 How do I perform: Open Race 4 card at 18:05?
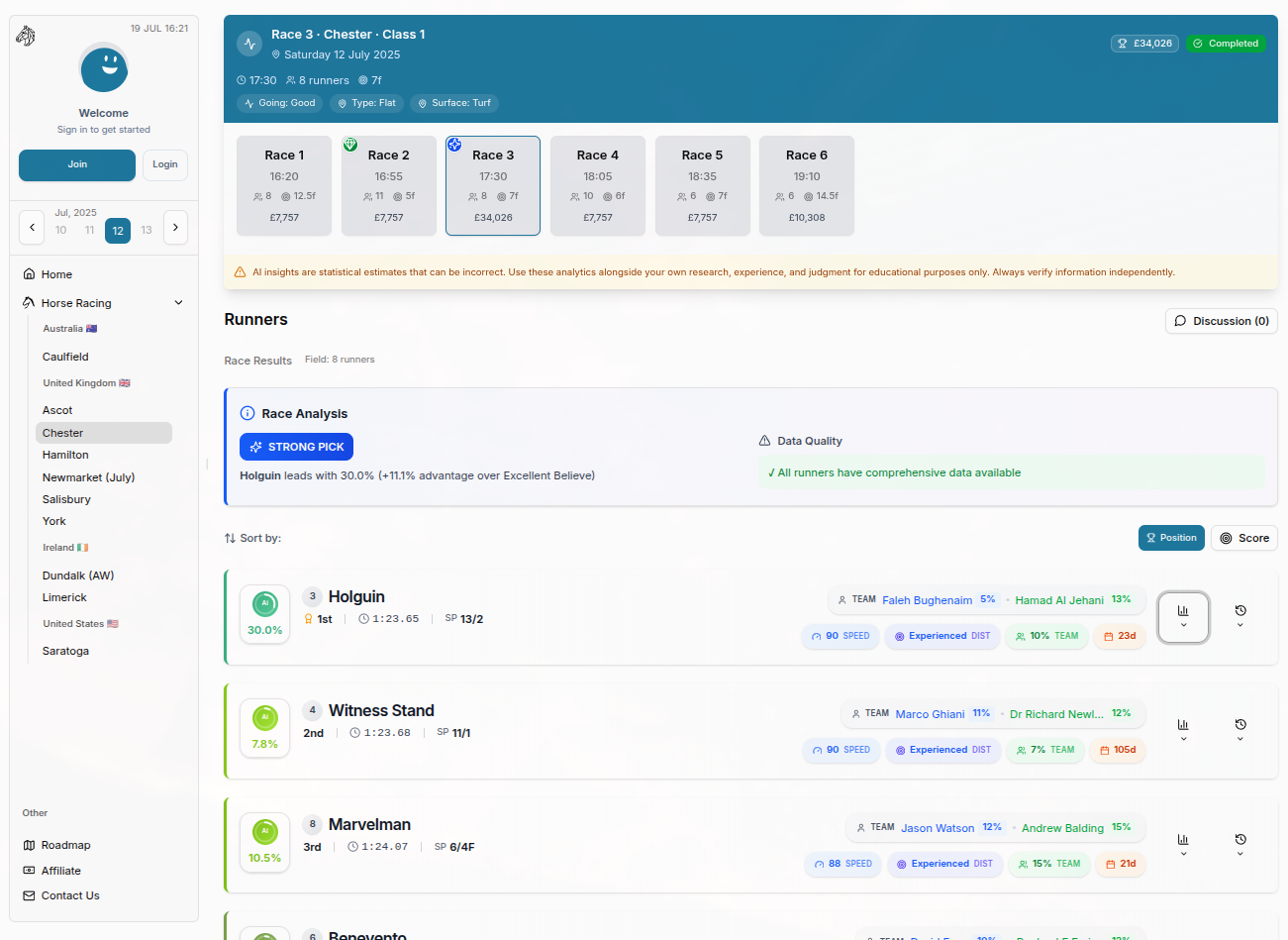tap(598, 186)
